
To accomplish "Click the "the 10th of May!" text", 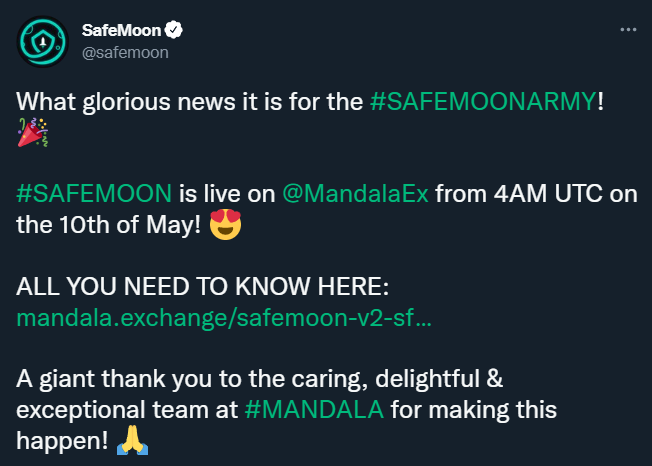I will point(109,225).
